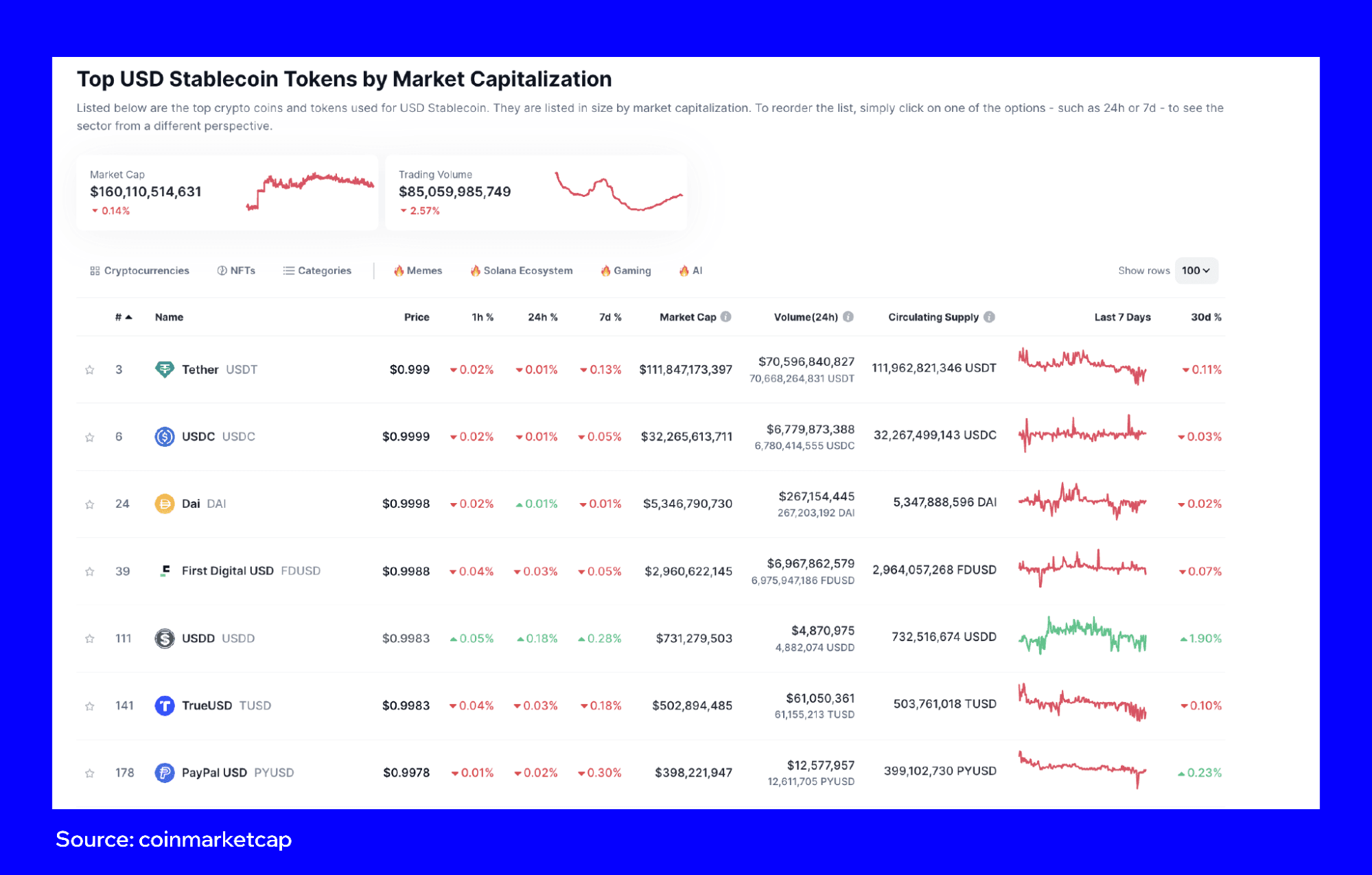The height and width of the screenshot is (875, 1372).
Task: Click the USDC coin logo icon
Action: [165, 436]
